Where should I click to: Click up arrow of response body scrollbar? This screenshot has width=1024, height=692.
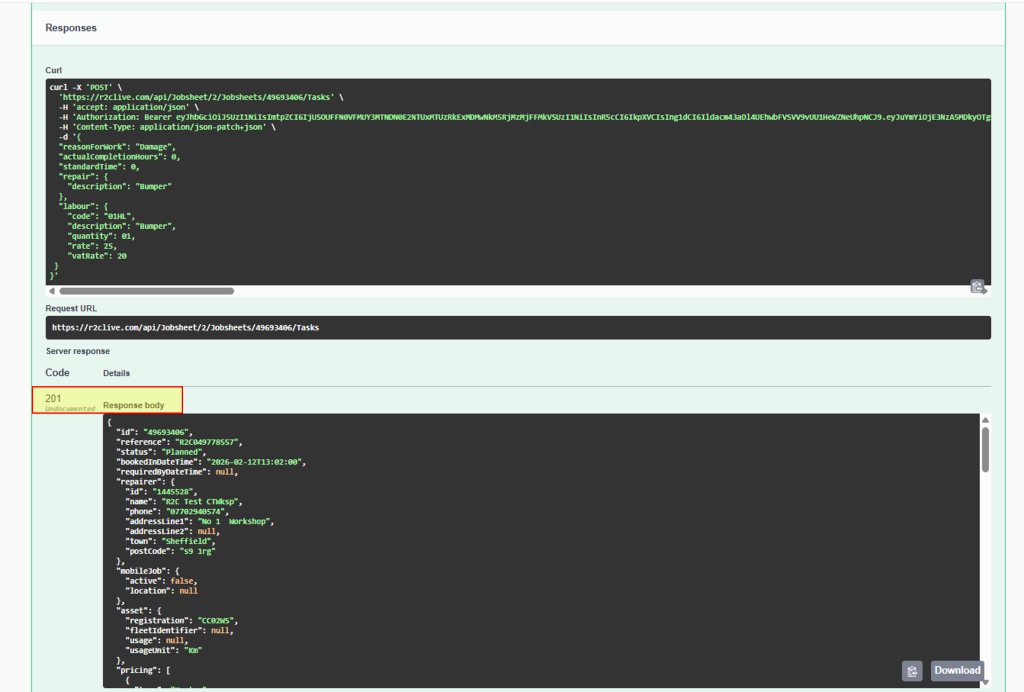[986, 420]
